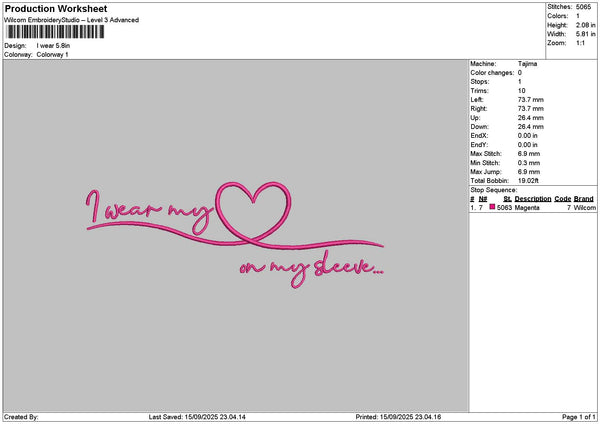Click the Min Stitch value 0.3 mm
The width and height of the screenshot is (600, 424).
click(x=529, y=163)
